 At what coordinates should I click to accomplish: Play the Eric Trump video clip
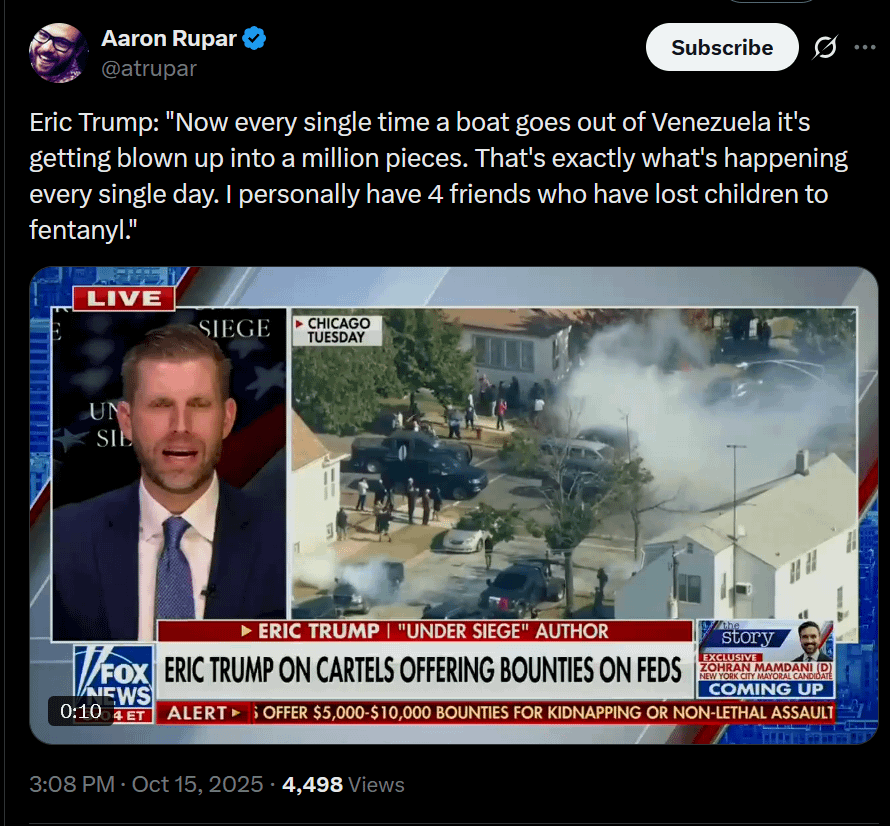click(x=454, y=505)
